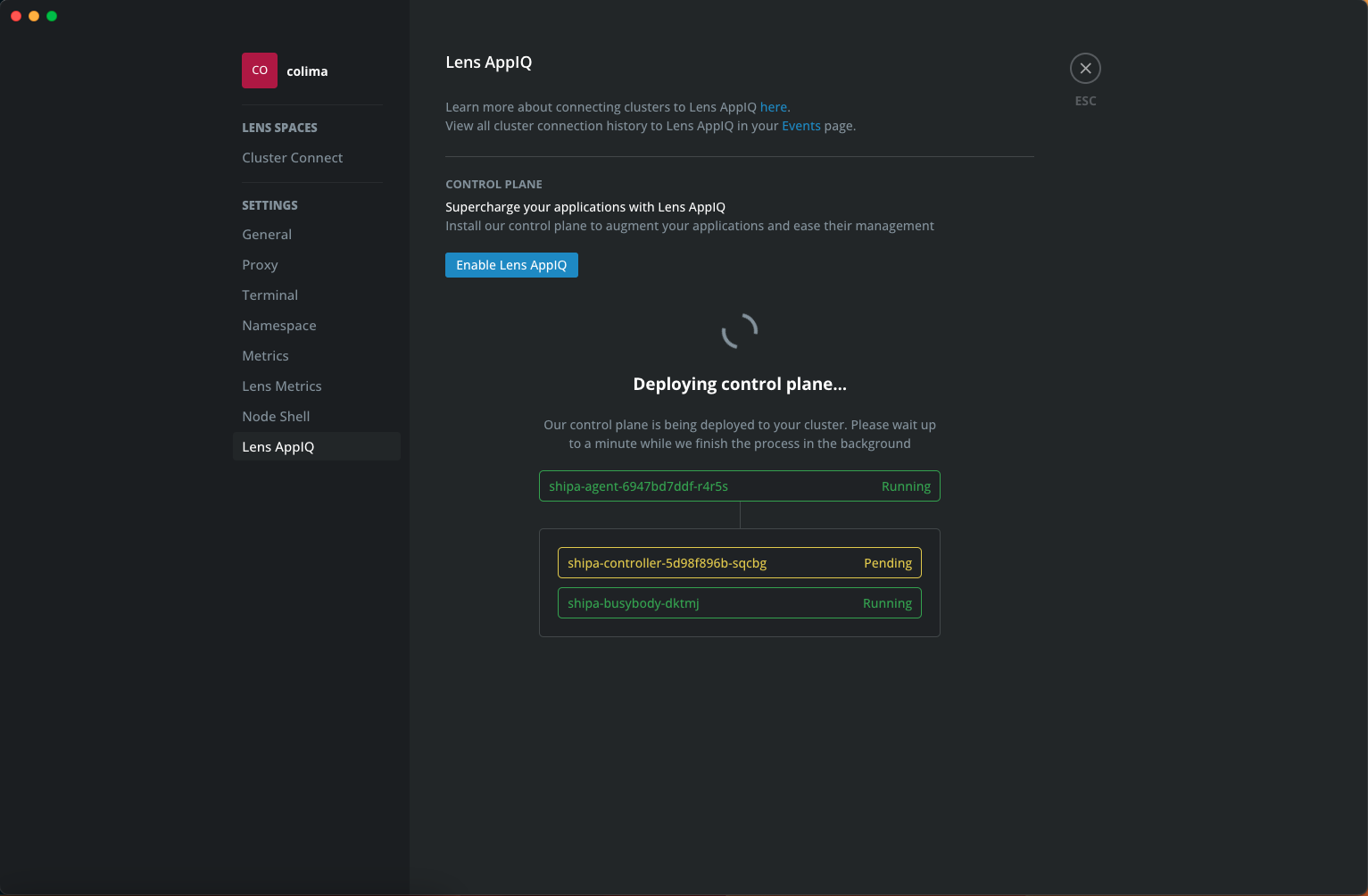Click the shipa-controller-5d98f896b-sqcbg pod row
Viewport: 1368px width, 896px height.
[x=740, y=563]
